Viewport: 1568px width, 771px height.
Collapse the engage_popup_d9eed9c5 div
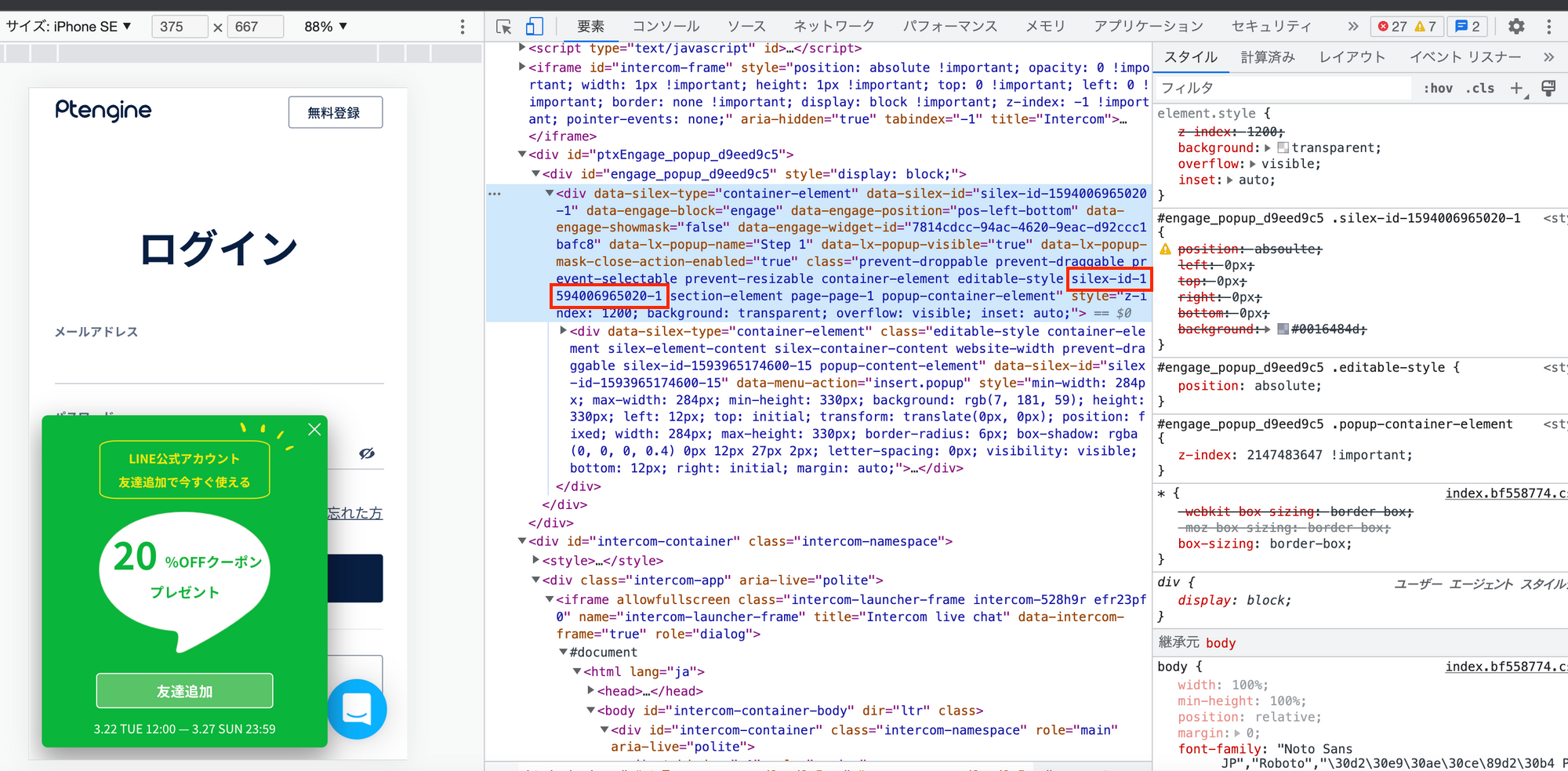(x=535, y=174)
